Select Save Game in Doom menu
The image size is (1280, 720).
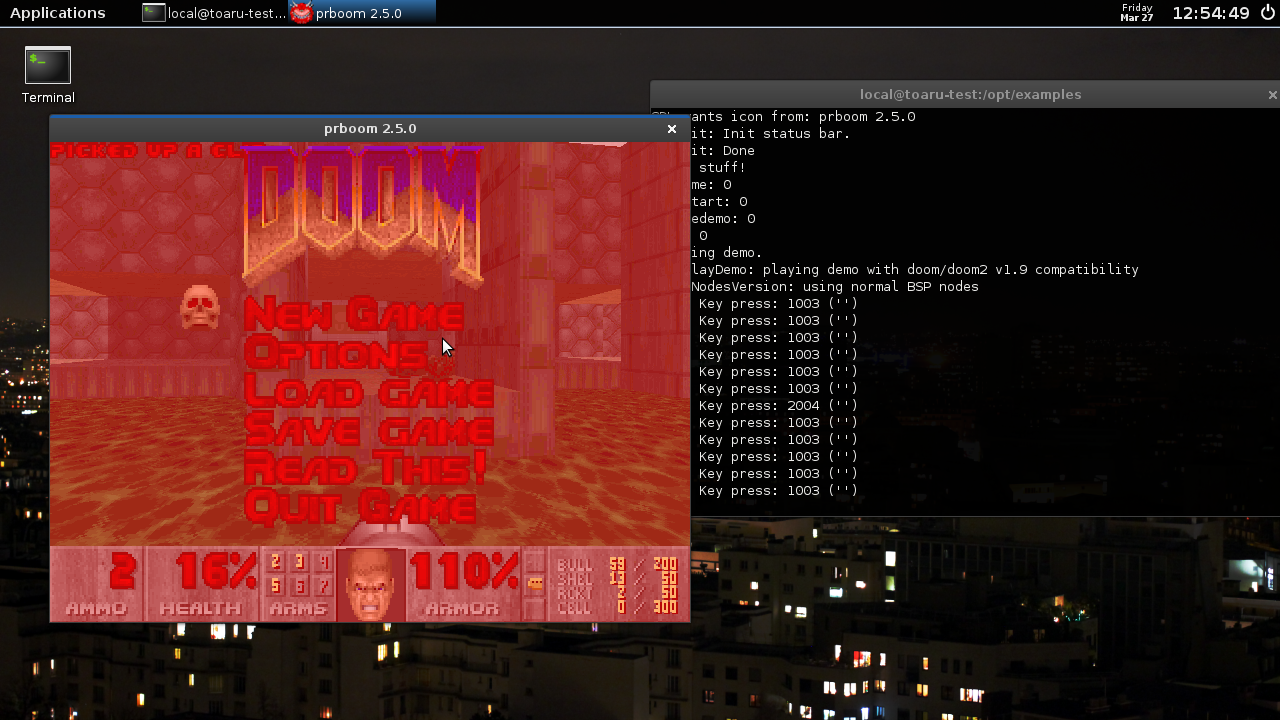pyautogui.click(x=368, y=429)
